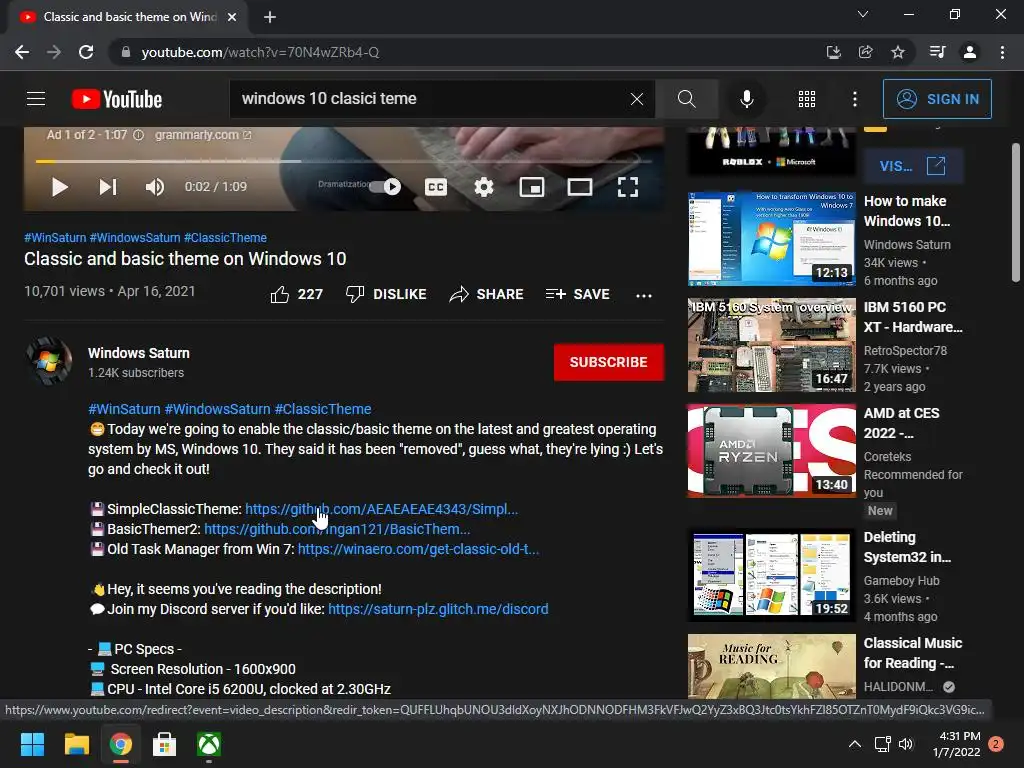Open media controls icon in Chrome toolbar
Image resolution: width=1024 pixels, height=768 pixels.
coord(937,52)
